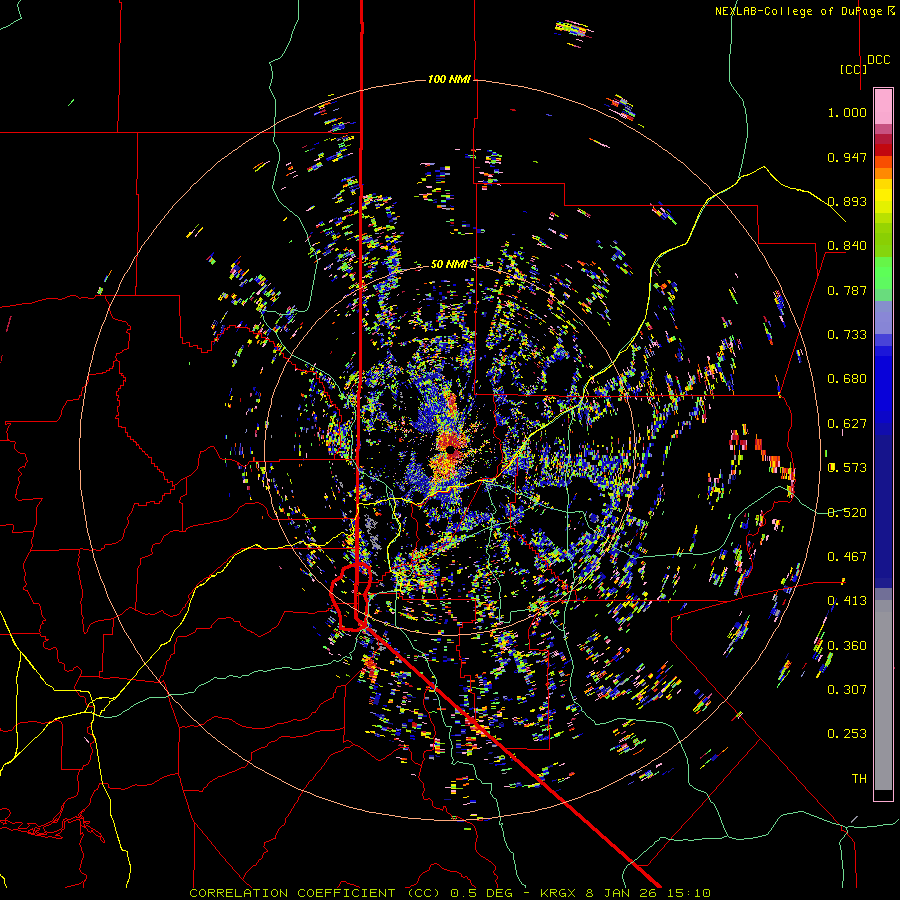Click the 100 NMI range ring label

click(x=449, y=79)
